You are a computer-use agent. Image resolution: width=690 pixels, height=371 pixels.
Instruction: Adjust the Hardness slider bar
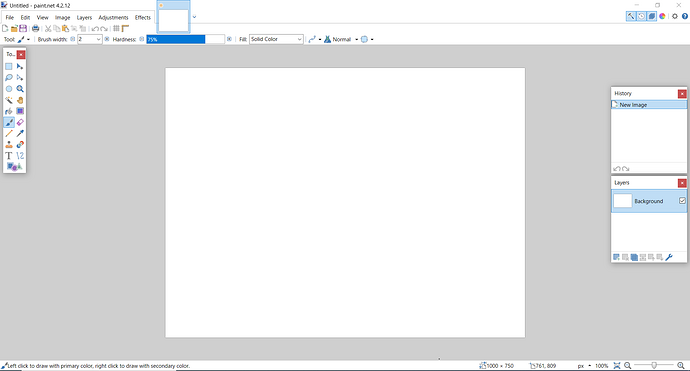(185, 39)
